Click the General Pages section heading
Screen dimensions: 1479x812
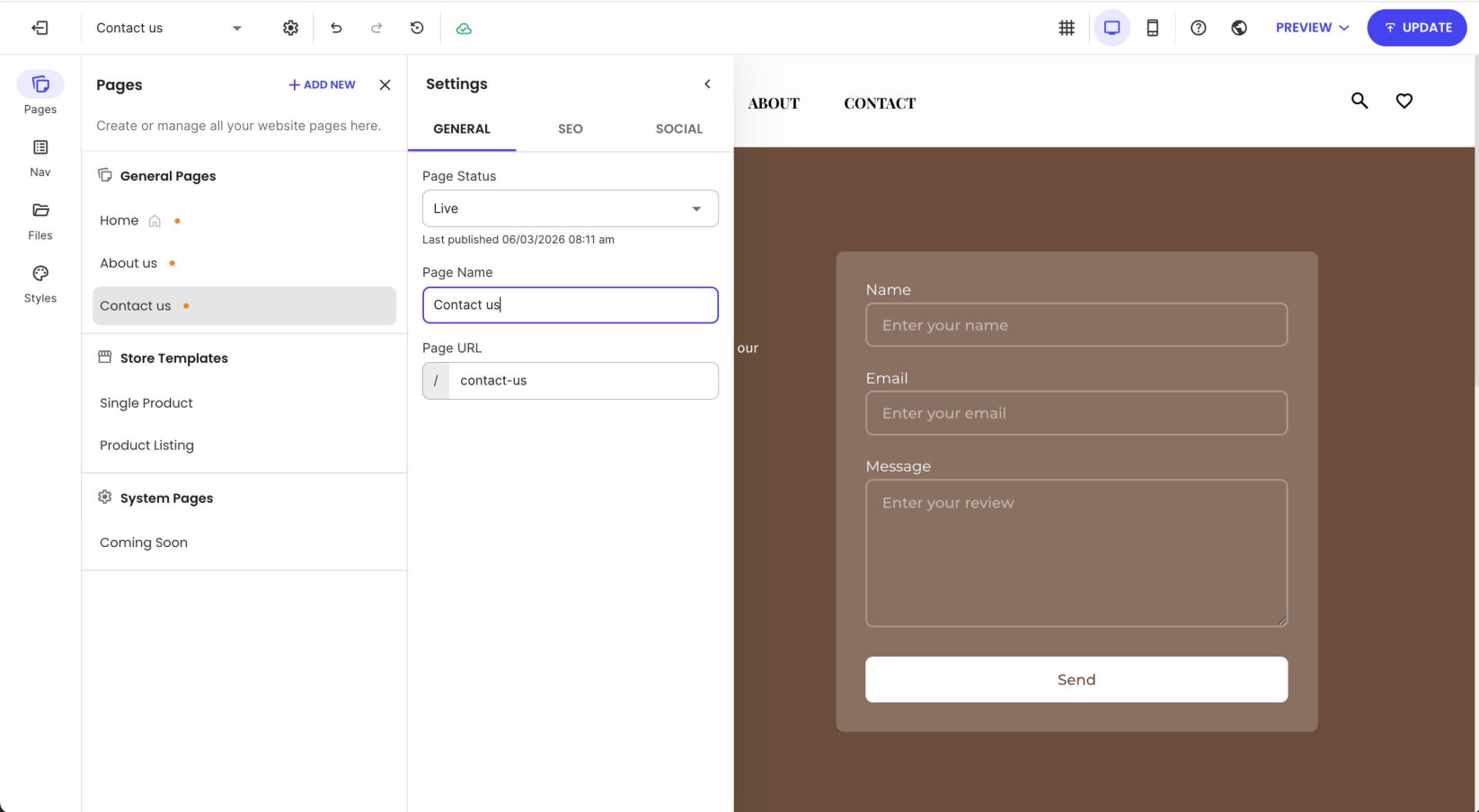pyautogui.click(x=168, y=176)
